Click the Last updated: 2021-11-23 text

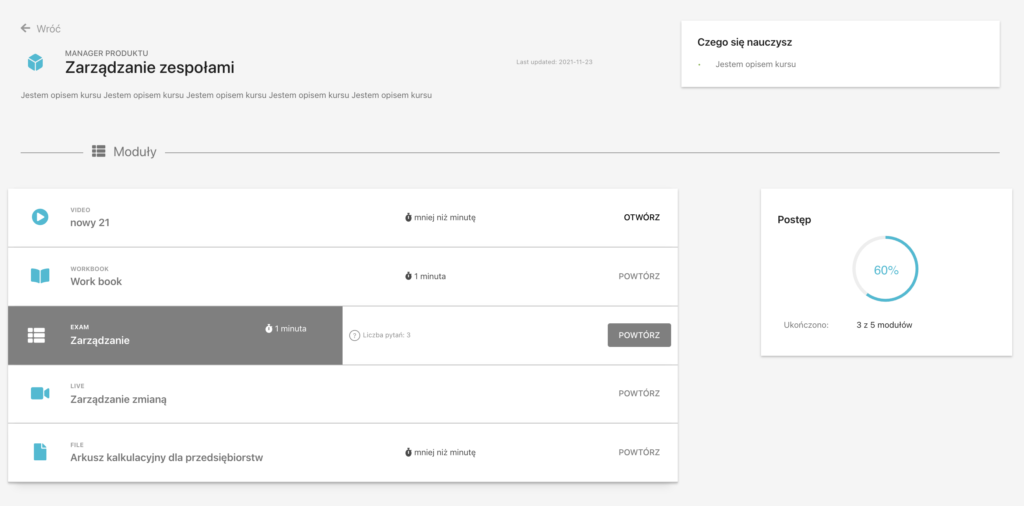pyautogui.click(x=554, y=61)
